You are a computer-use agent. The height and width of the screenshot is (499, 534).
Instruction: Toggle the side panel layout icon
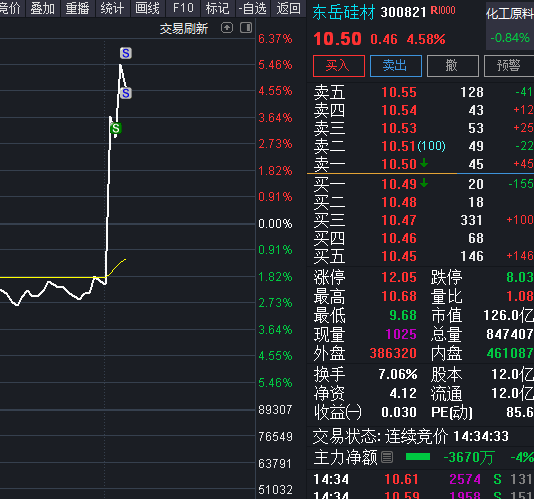point(246,28)
